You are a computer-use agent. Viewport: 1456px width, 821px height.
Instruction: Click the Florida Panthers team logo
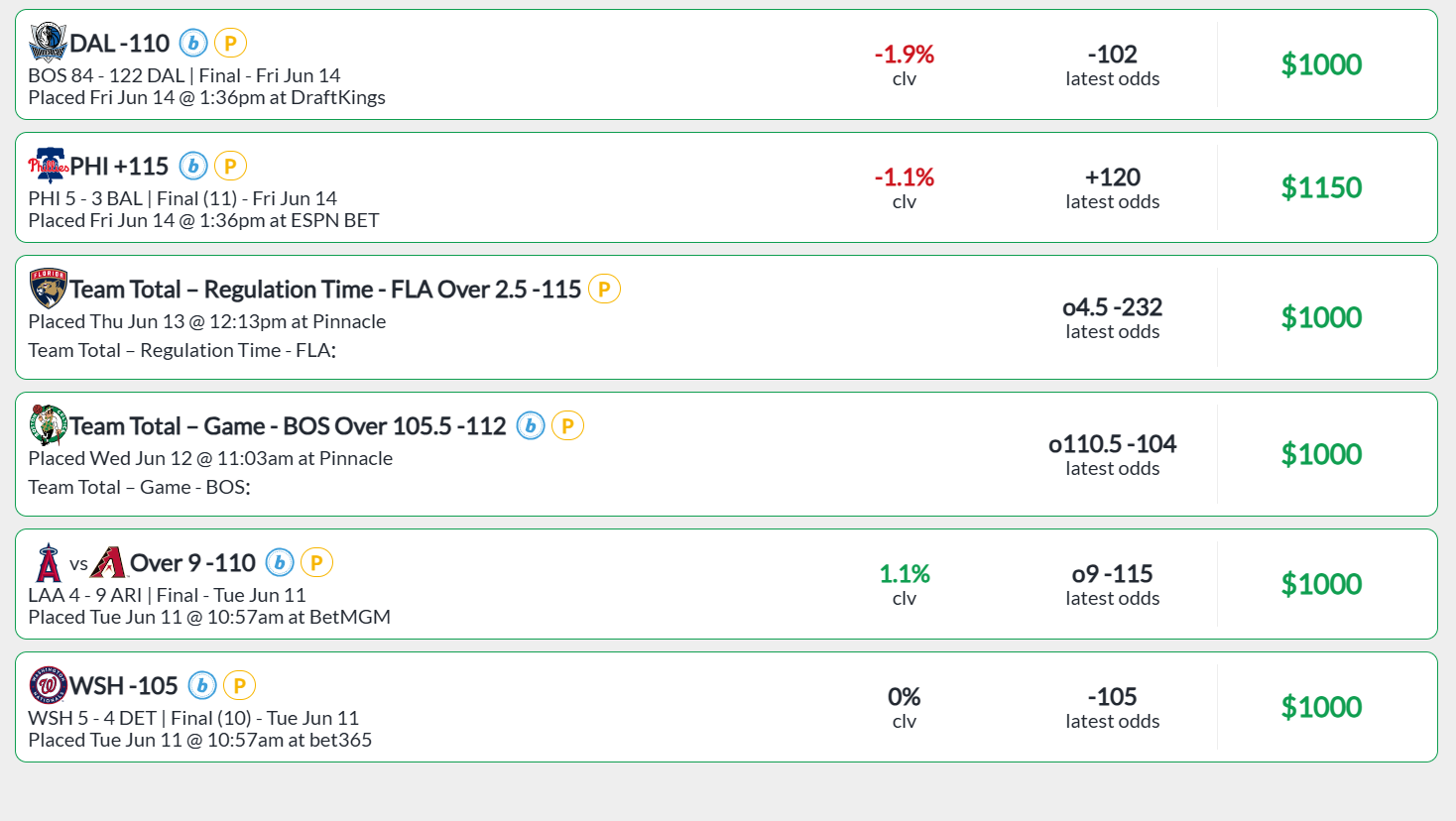click(x=48, y=289)
